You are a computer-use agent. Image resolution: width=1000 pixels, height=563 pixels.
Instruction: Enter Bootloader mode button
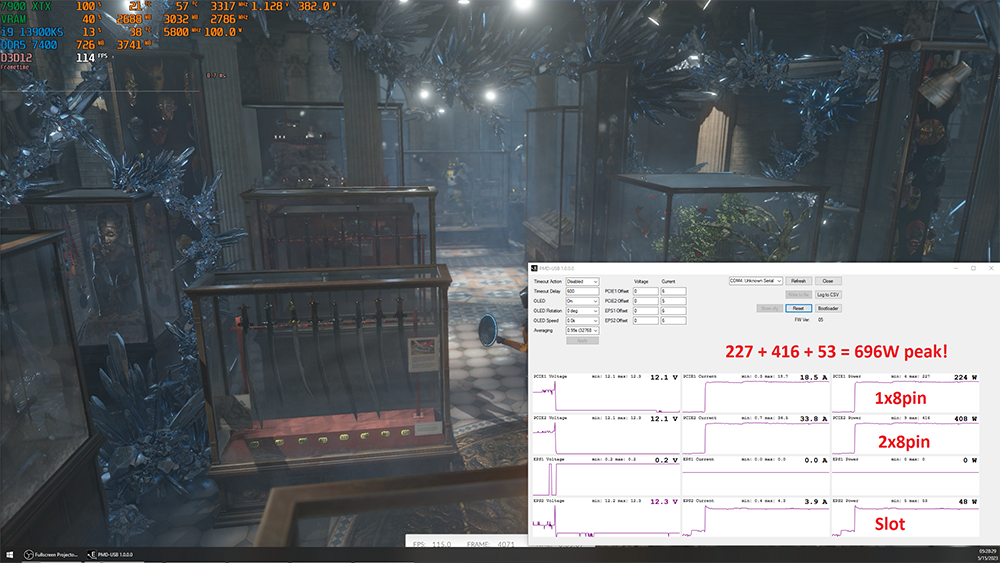pos(828,308)
